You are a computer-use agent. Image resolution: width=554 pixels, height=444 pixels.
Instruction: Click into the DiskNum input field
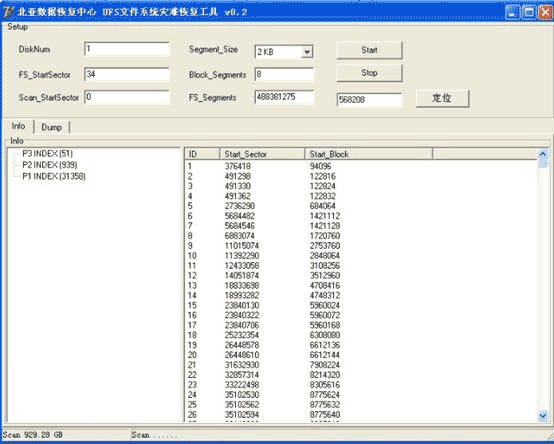tap(127, 49)
